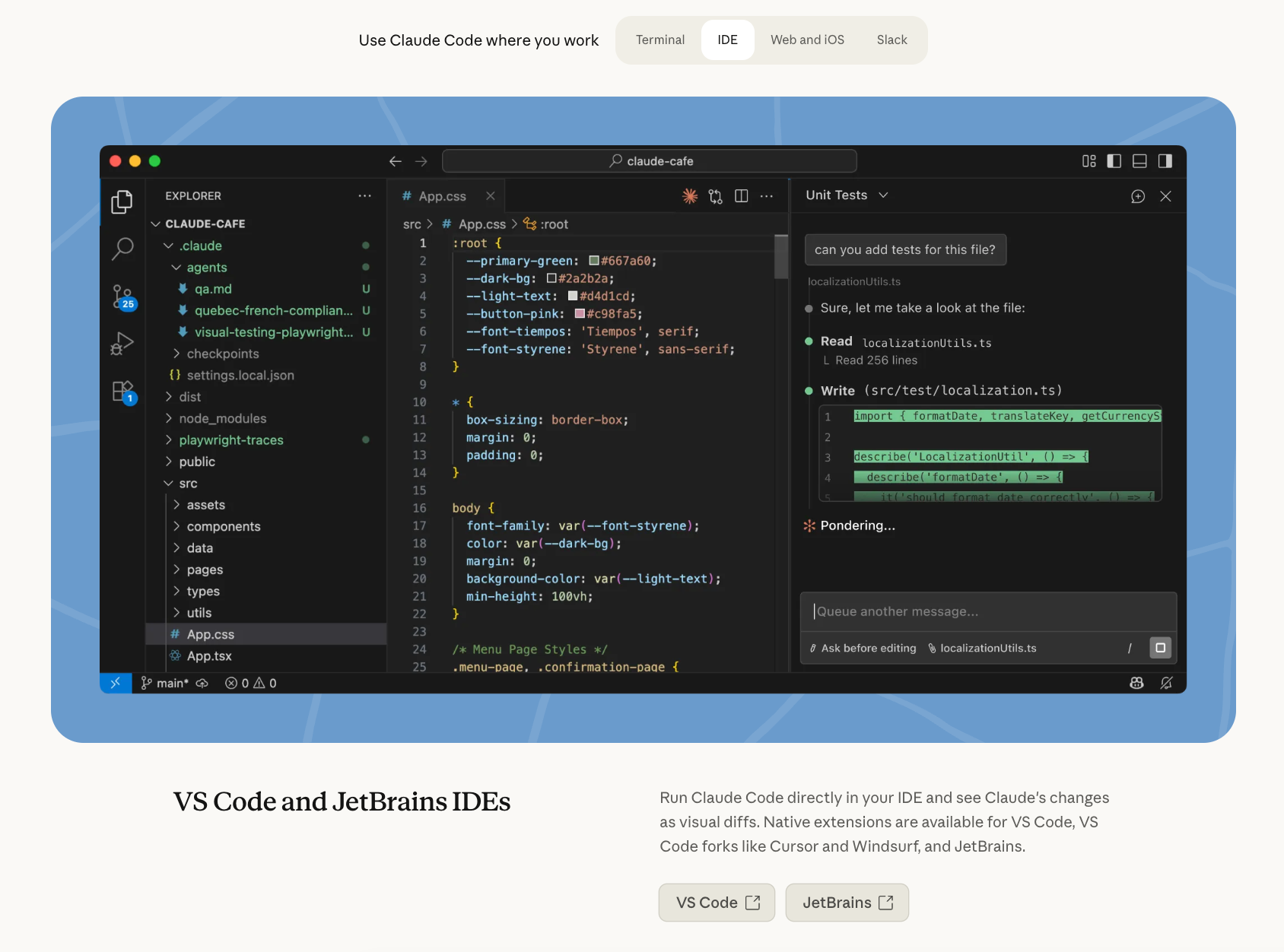Split the editor with the split icon
The image size is (1284, 952).
click(x=742, y=196)
